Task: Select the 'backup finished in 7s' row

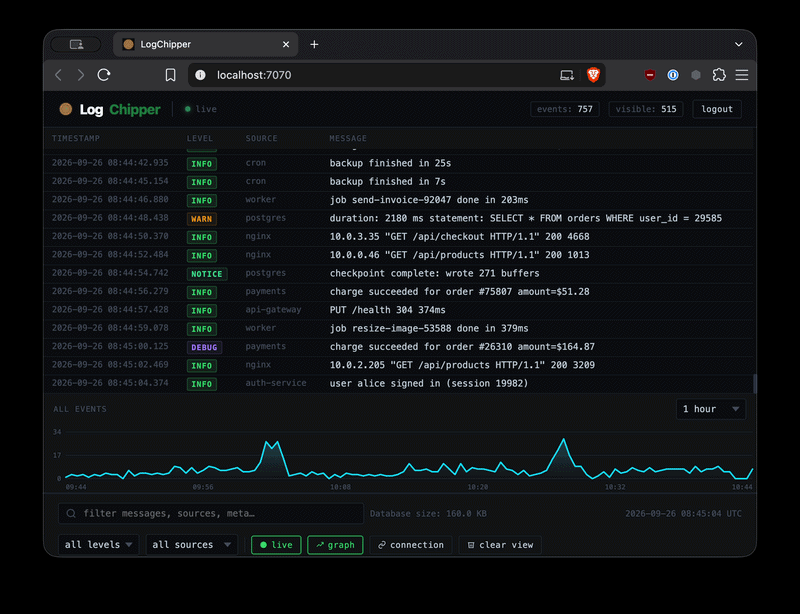Action: [398, 182]
